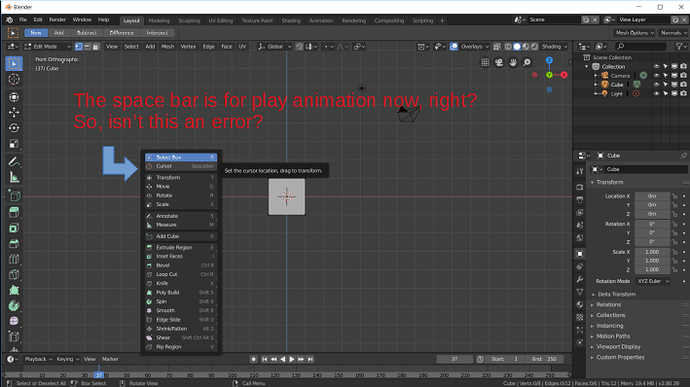Expand the Viewport Display panel
690x387 pixels.
point(618,347)
